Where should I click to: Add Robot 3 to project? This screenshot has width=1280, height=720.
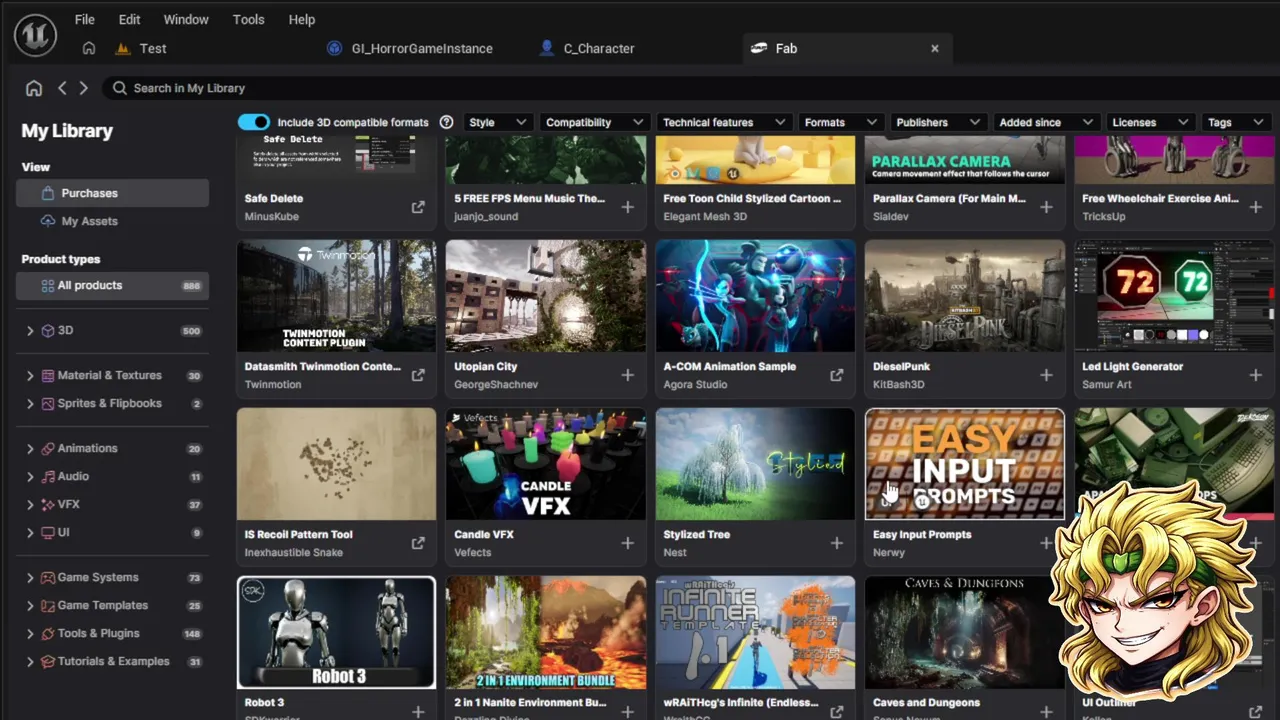(418, 711)
